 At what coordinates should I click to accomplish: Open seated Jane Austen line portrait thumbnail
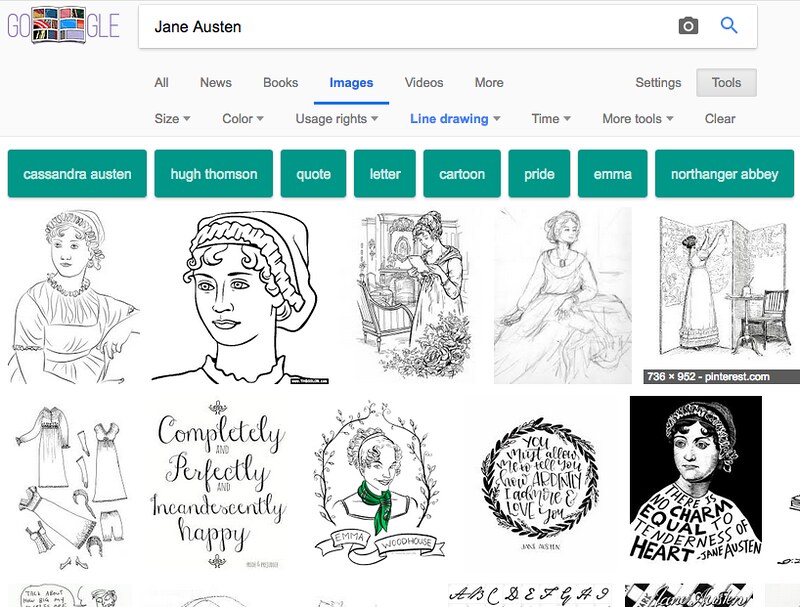pyautogui.click(x=74, y=295)
